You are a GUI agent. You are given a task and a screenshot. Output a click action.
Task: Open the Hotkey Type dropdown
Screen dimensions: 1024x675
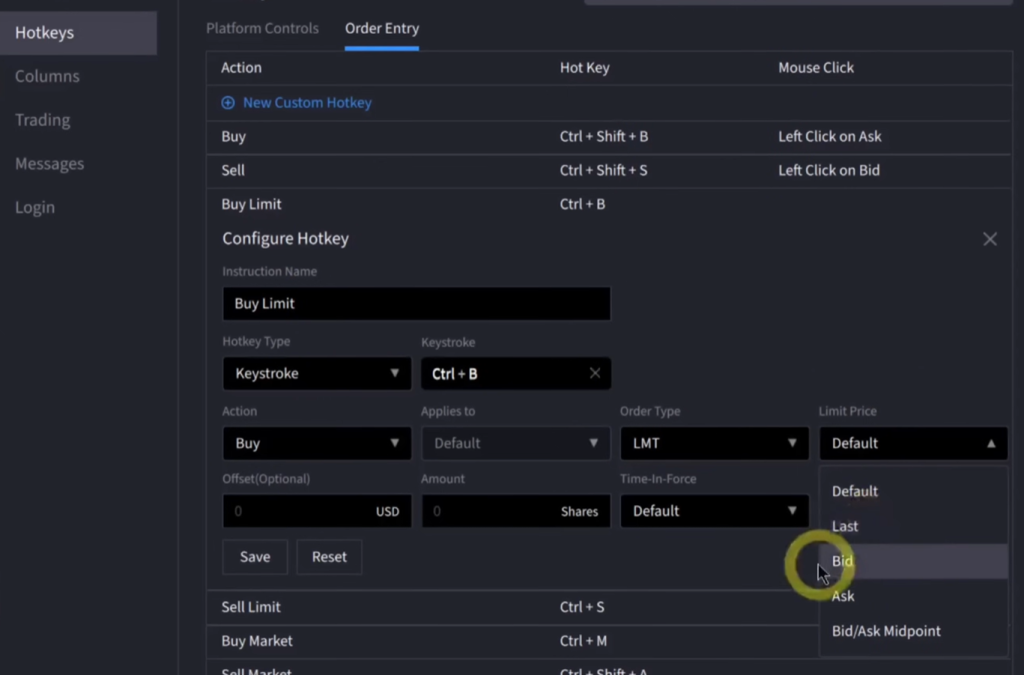click(316, 373)
